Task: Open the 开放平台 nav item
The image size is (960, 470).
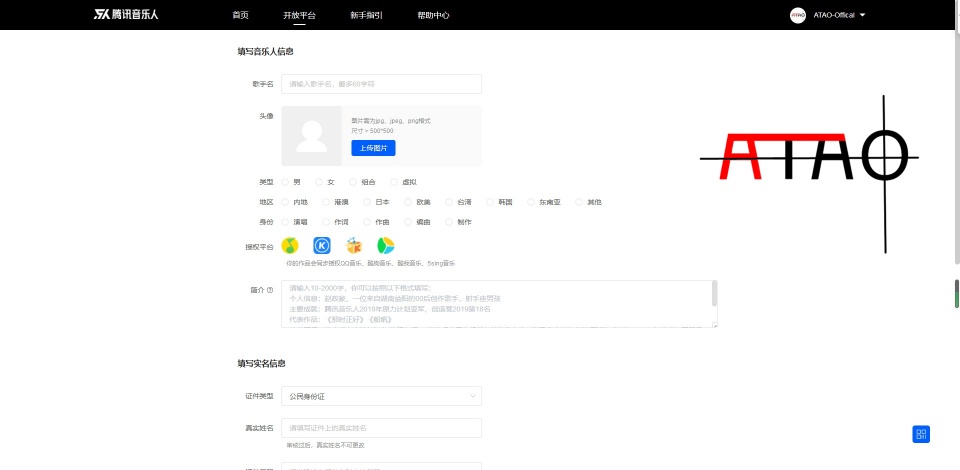Action: point(299,15)
